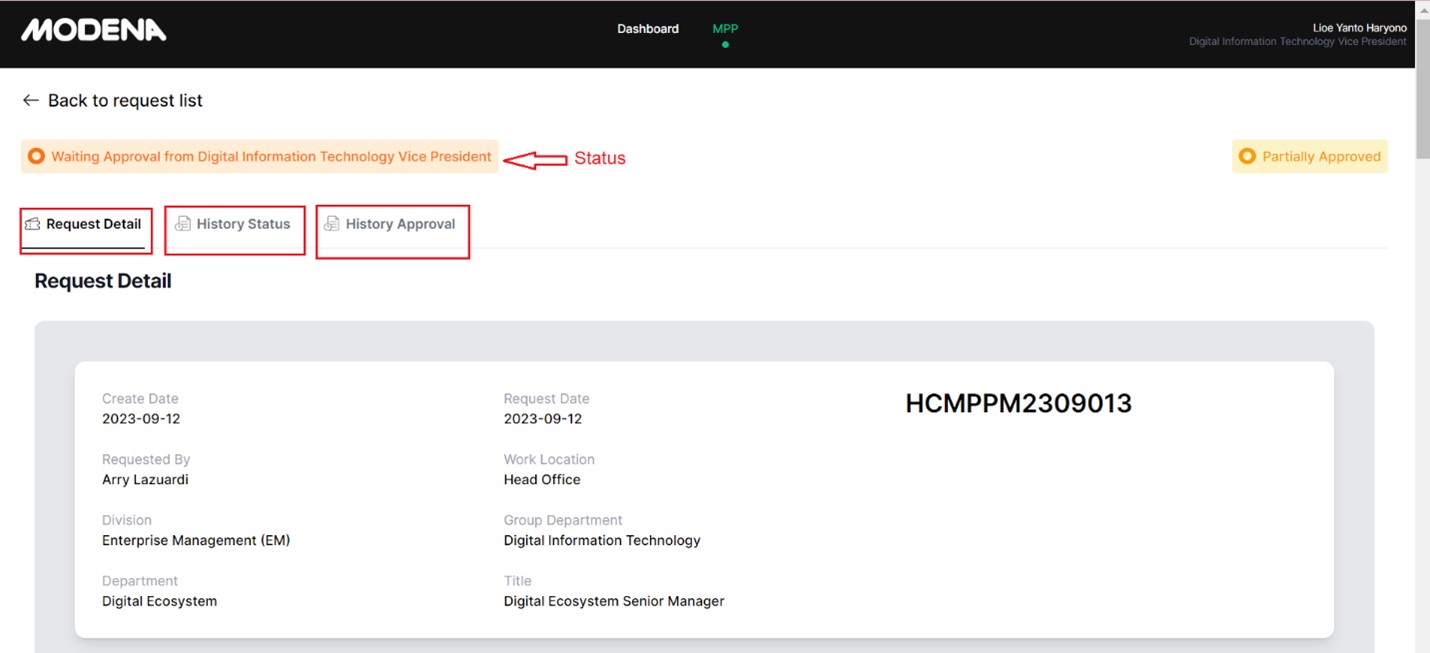This screenshot has width=1430, height=653.
Task: Click the circle icon in the Partially Approved badge
Action: point(1247,156)
